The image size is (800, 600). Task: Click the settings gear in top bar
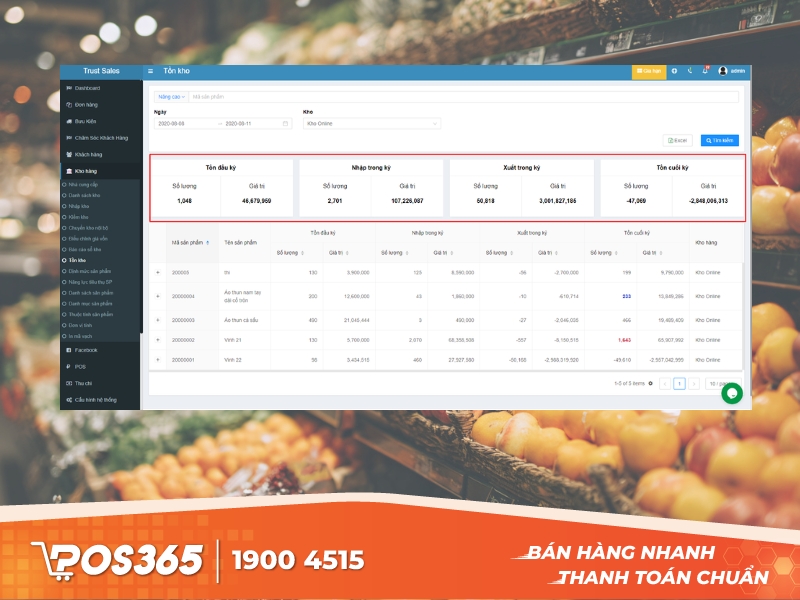675,71
